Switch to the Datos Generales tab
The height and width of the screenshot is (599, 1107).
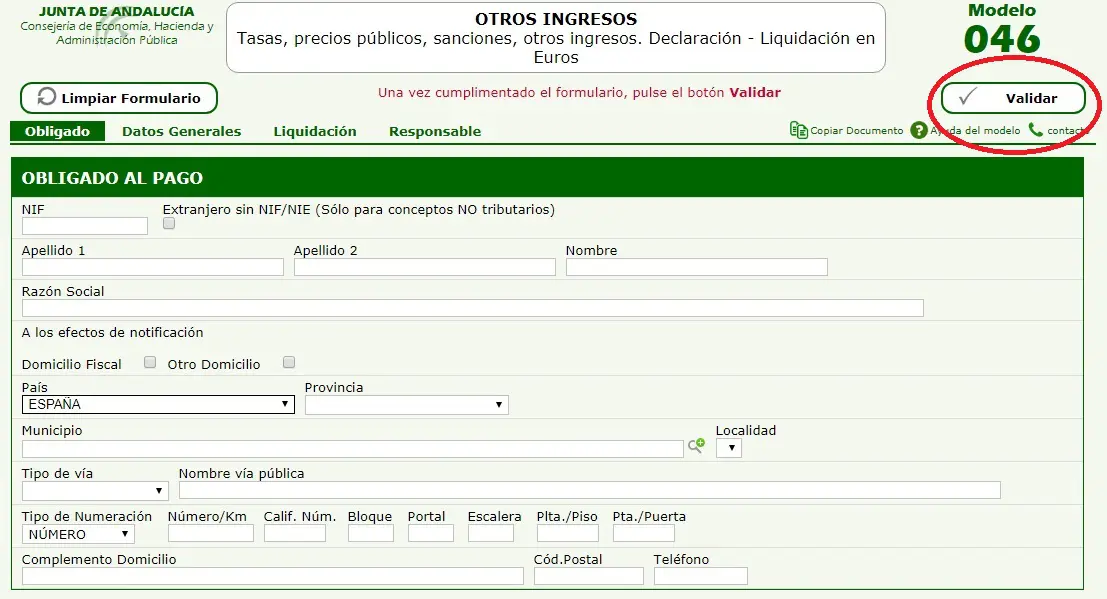(x=181, y=131)
